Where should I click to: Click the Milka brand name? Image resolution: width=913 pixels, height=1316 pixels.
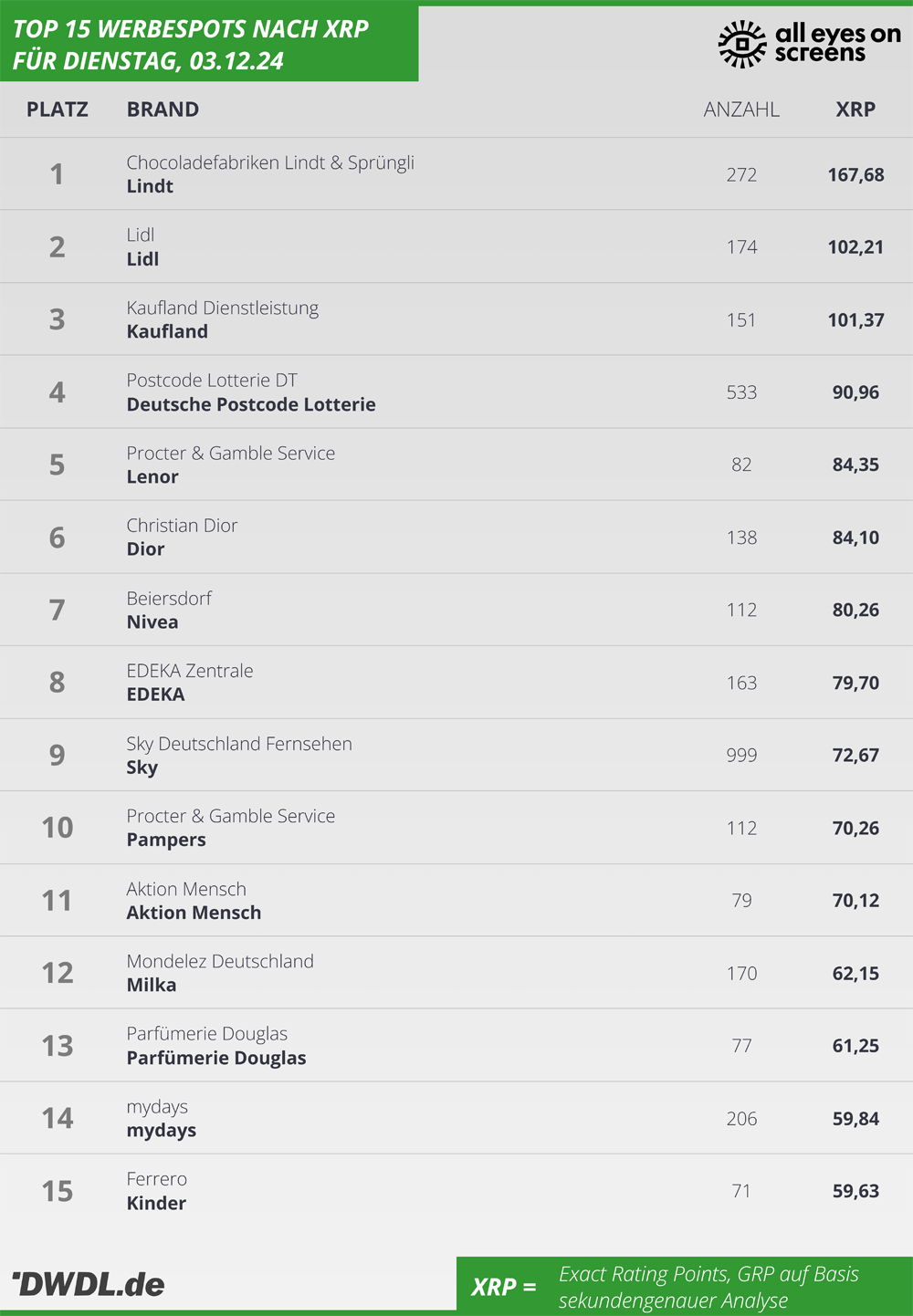coord(152,985)
